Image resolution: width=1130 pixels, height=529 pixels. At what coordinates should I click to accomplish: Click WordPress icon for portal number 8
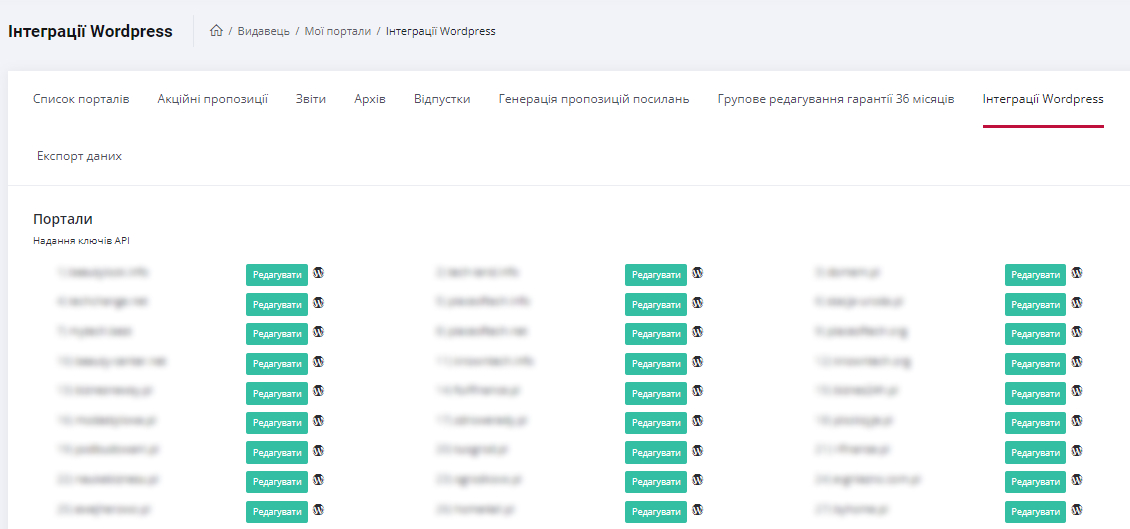(698, 332)
